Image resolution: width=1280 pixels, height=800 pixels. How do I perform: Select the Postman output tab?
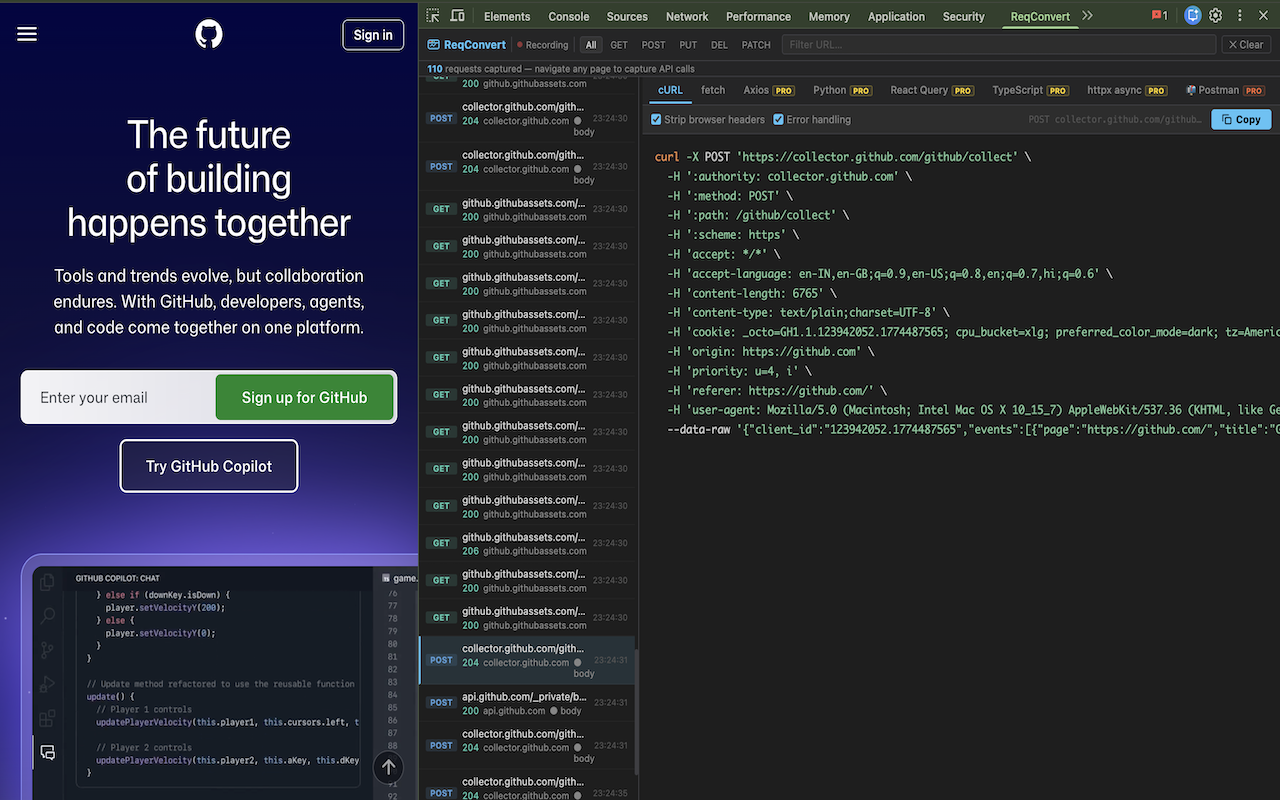tap(1225, 90)
